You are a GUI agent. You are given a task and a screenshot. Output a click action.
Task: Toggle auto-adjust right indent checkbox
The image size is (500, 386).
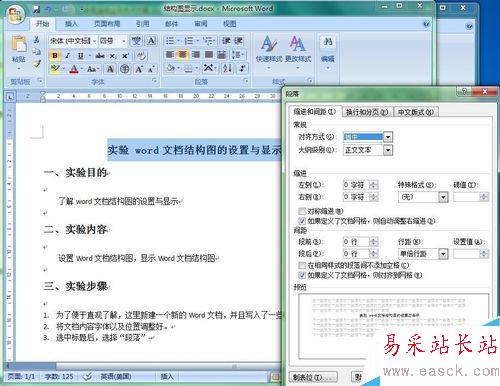302,221
